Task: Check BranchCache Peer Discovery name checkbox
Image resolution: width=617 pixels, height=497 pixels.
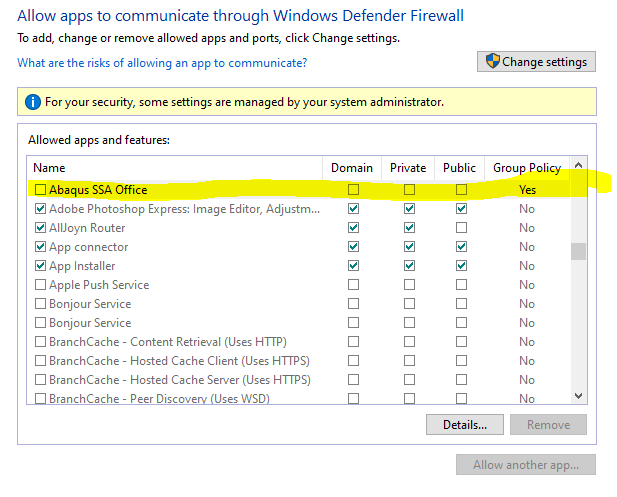Action: coord(40,399)
